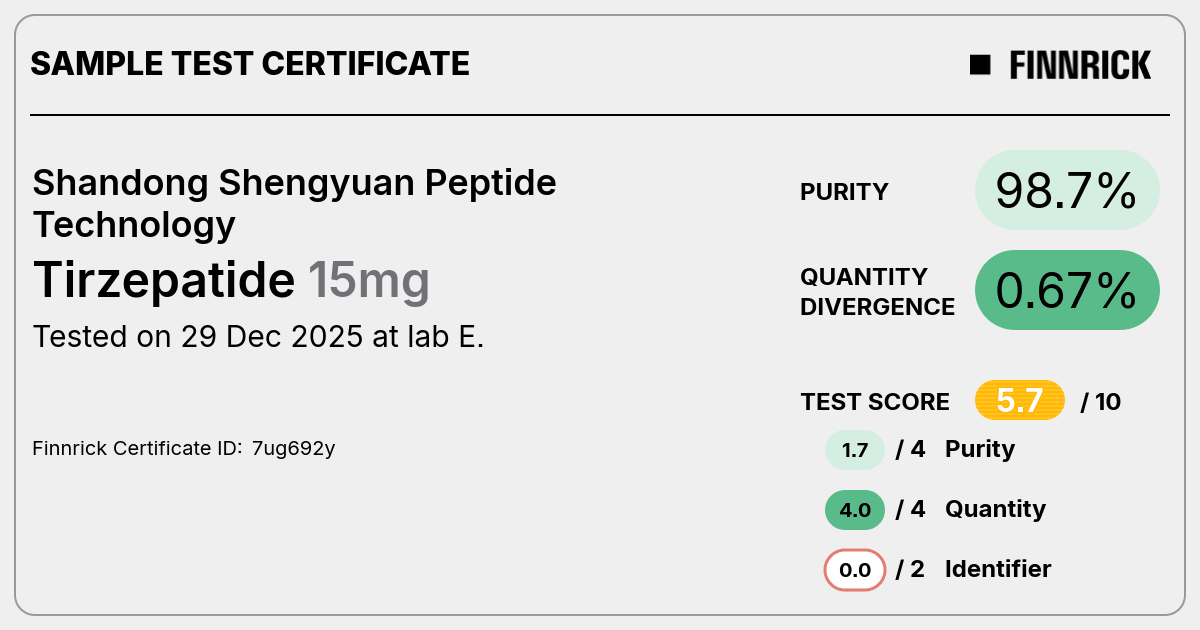
Task: Click the 1.7 purity score pill
Action: (x=855, y=450)
